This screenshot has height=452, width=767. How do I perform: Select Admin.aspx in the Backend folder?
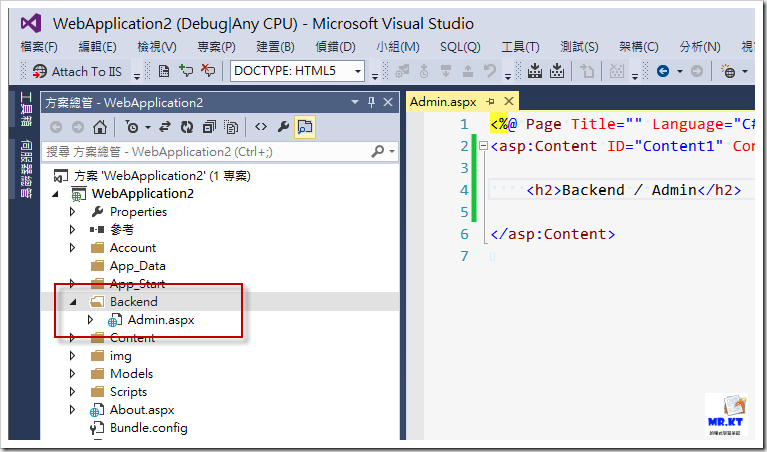[x=161, y=320]
